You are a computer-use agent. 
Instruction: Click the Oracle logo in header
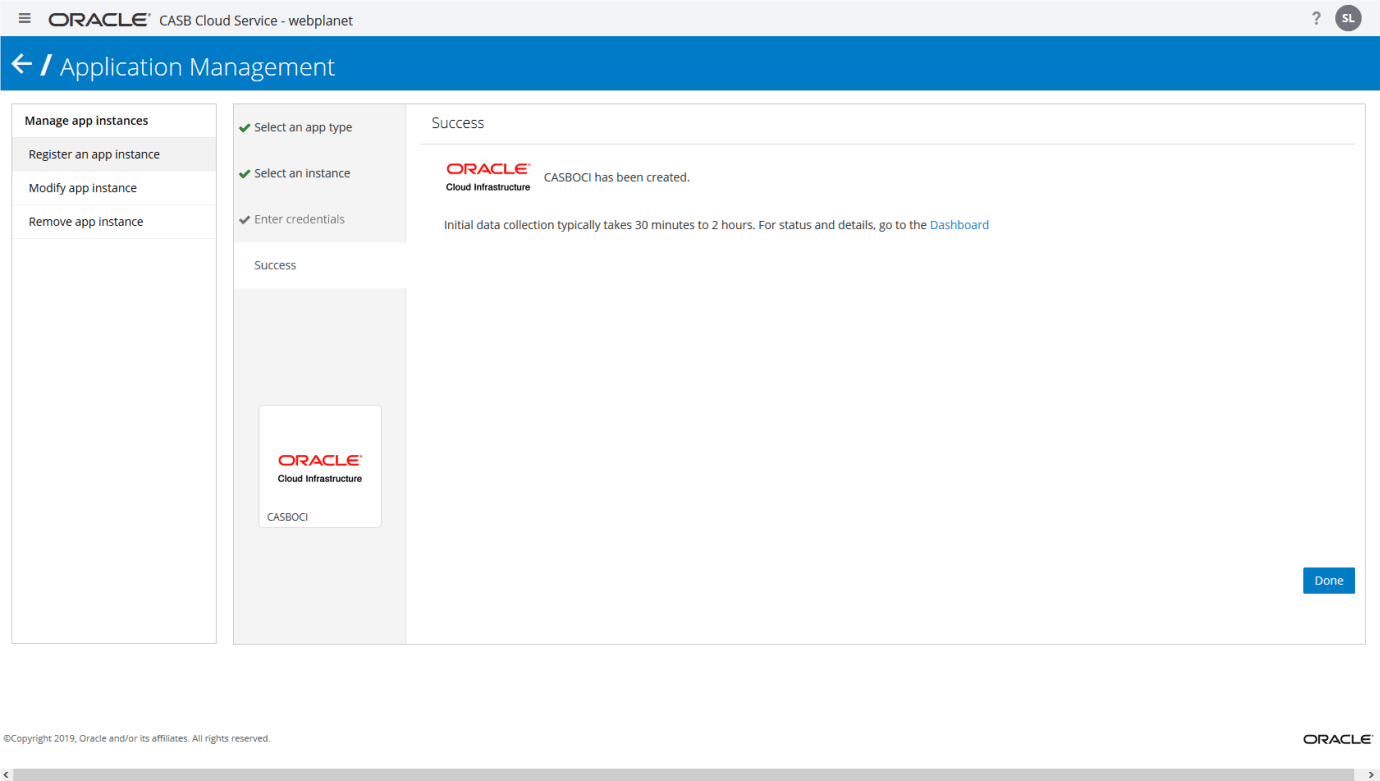[99, 20]
